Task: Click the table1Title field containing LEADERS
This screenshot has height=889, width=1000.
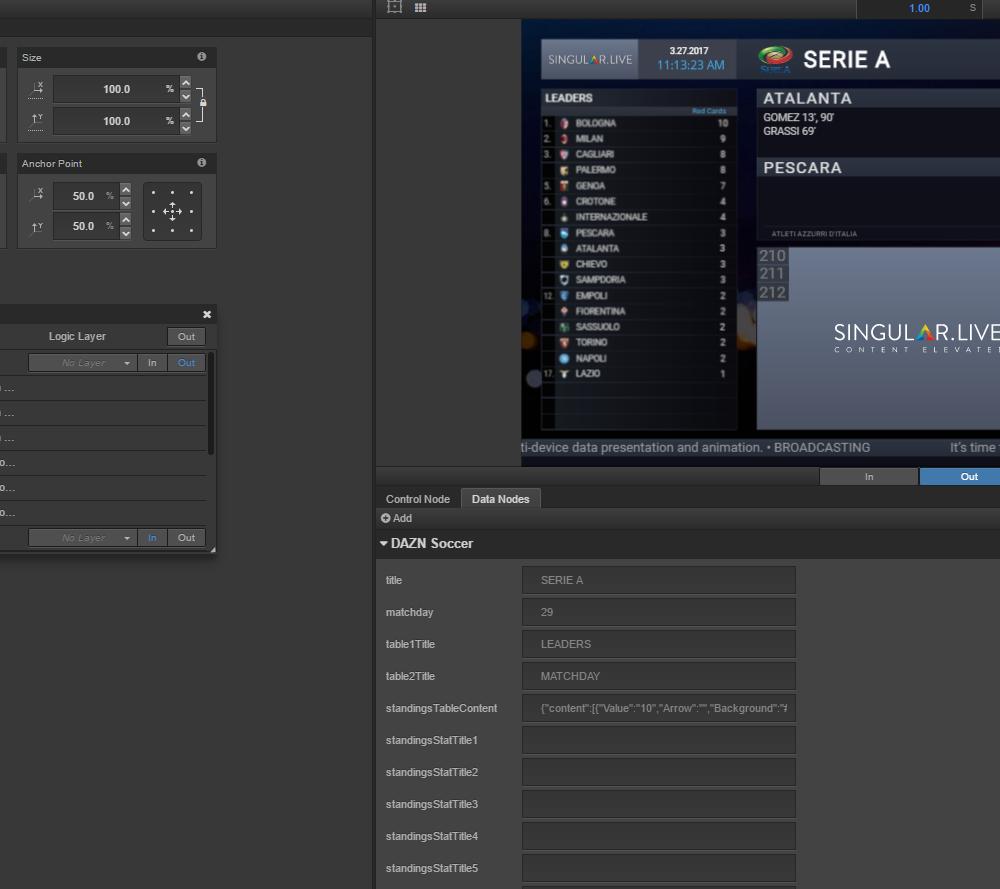Action: pyautogui.click(x=659, y=644)
